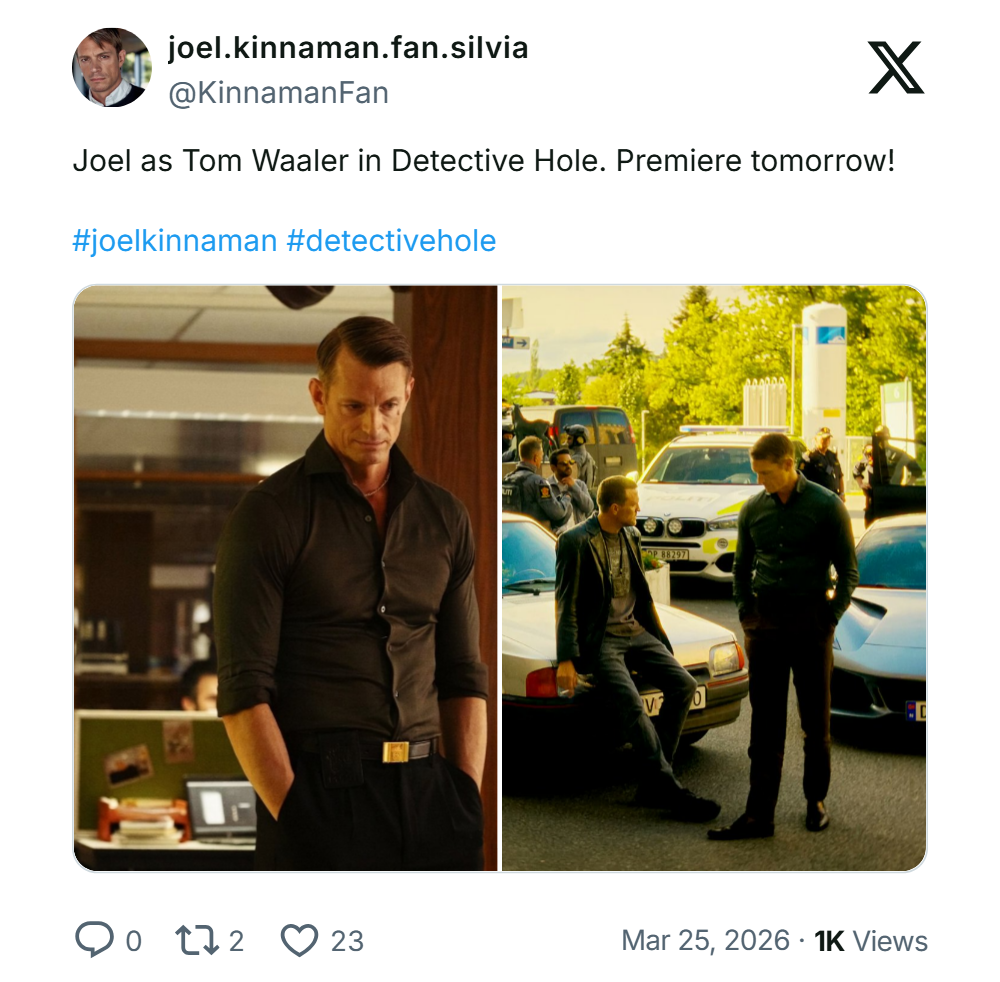Click the words "Detective Hole" in the post text
Viewport: 1000px width, 982px height.
pyautogui.click(x=497, y=161)
